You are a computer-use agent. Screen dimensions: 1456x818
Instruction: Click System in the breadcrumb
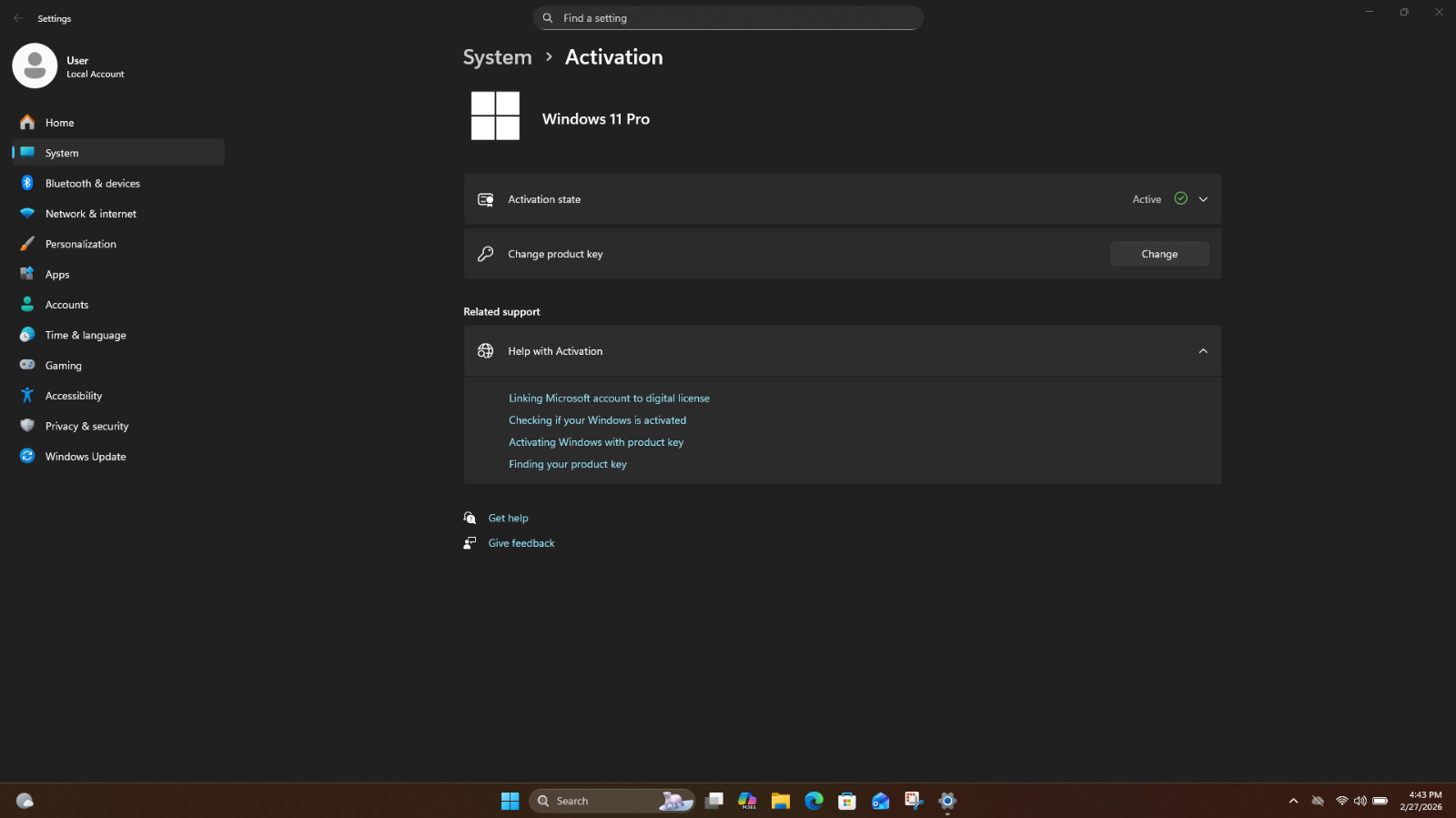(x=497, y=57)
